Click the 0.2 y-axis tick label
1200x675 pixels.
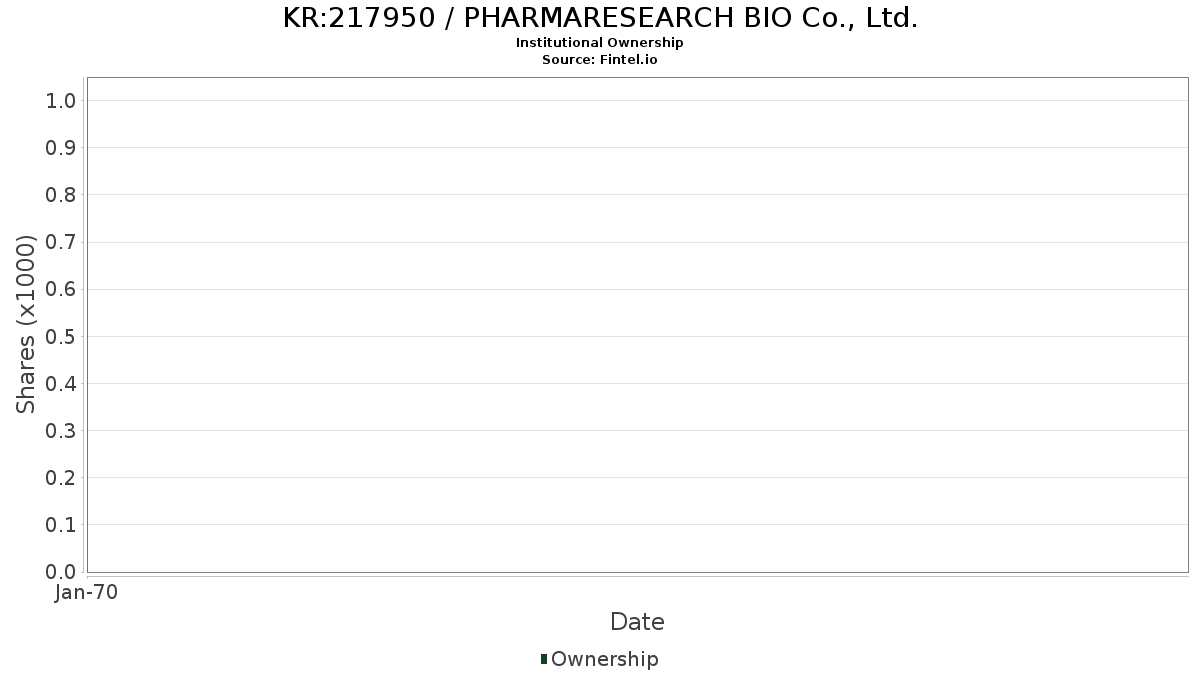[61, 478]
